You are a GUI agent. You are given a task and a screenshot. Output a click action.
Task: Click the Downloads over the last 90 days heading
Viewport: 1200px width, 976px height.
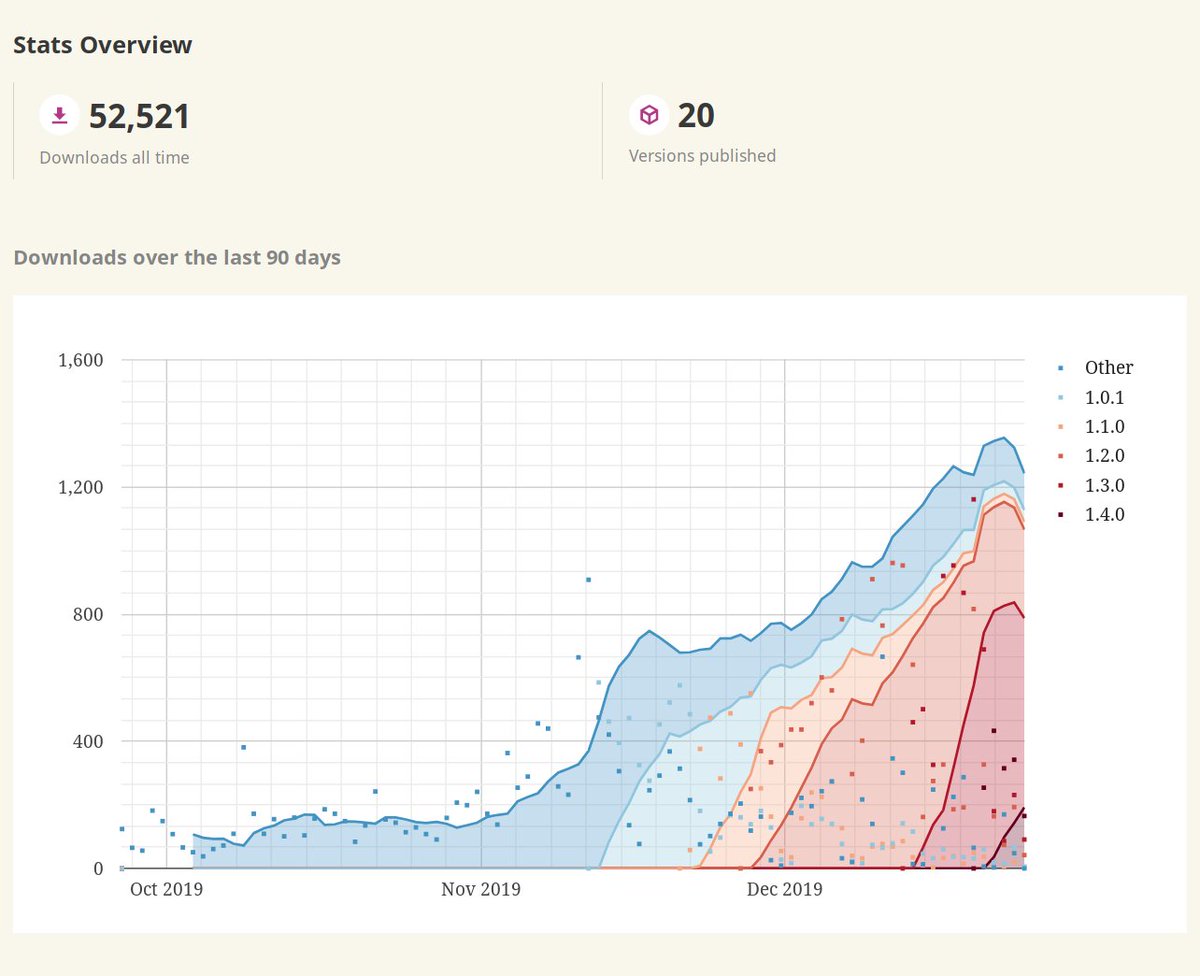coord(176,257)
